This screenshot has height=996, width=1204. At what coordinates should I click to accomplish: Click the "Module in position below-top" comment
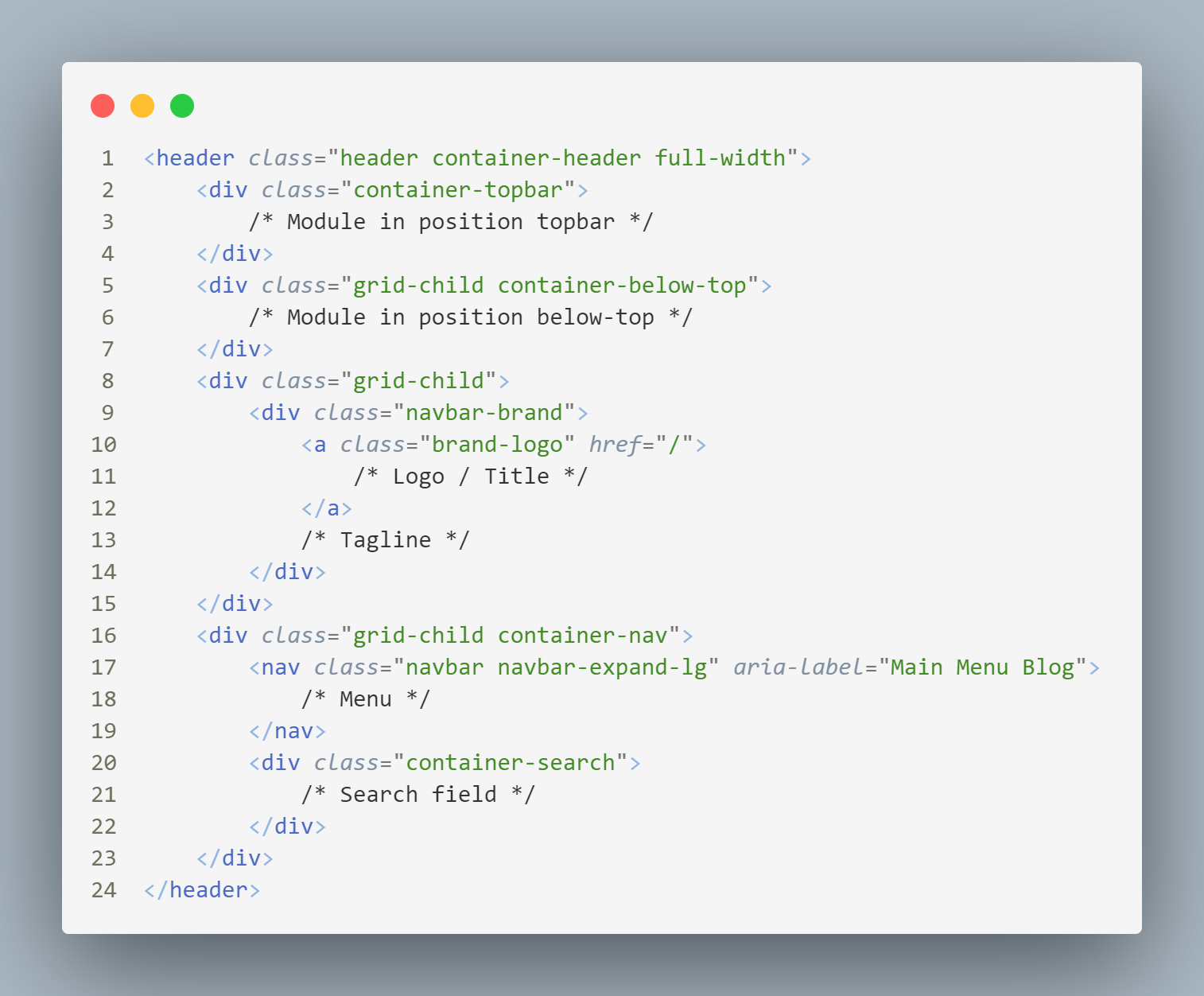(x=471, y=317)
